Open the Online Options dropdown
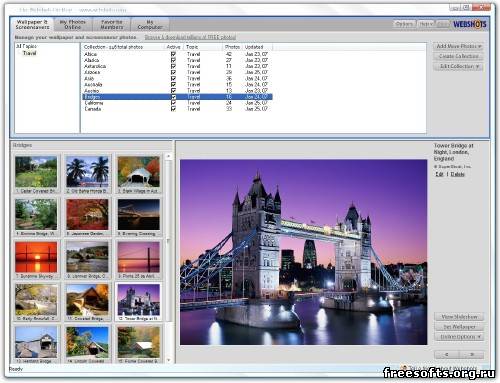500x383 pixels. click(459, 337)
